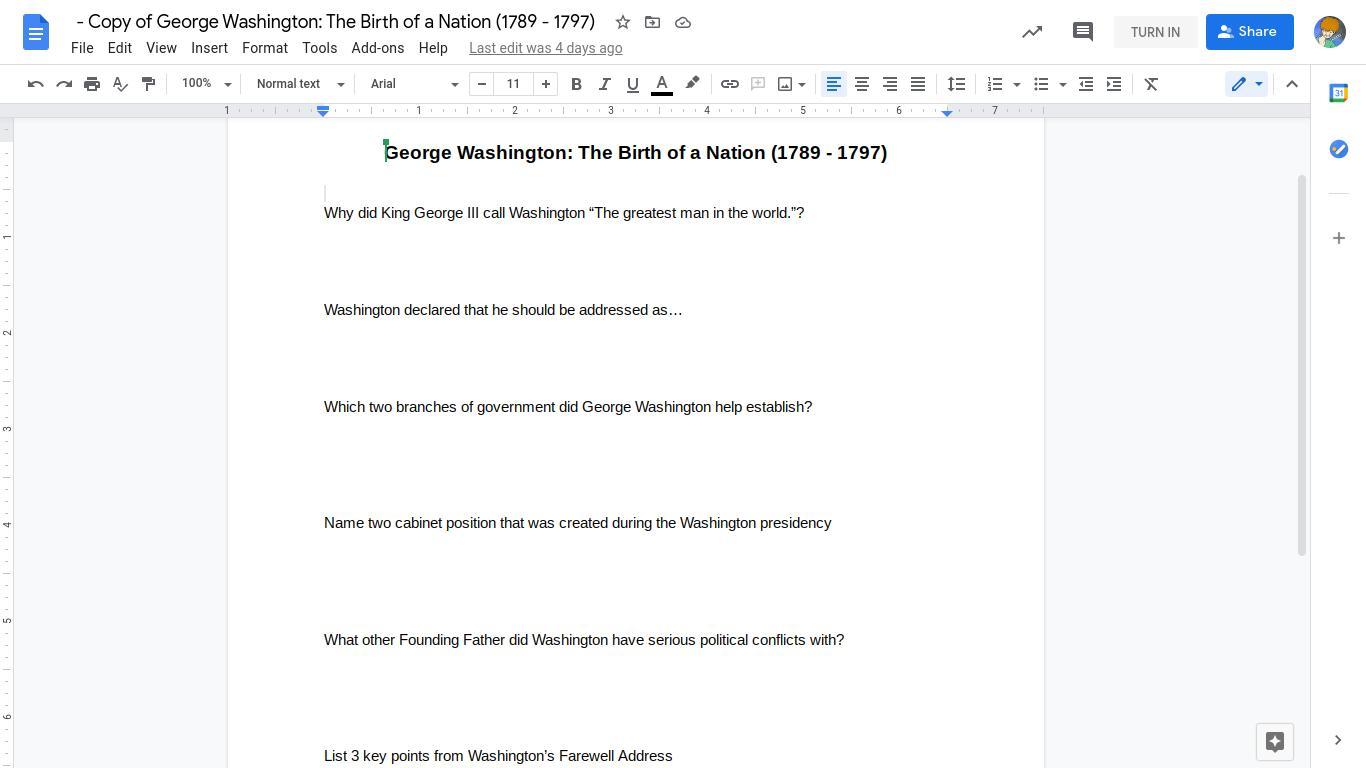
Task: Toggle italic formatting
Action: pyautogui.click(x=604, y=84)
